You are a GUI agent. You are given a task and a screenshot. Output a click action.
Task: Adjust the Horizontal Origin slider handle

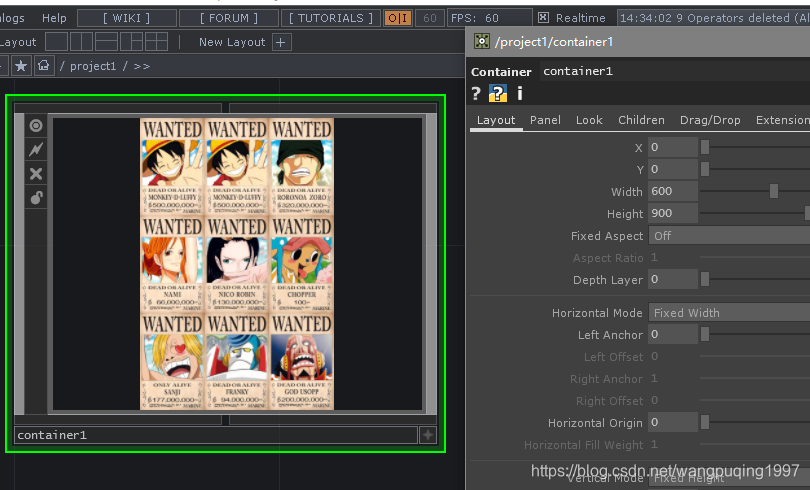pos(705,422)
